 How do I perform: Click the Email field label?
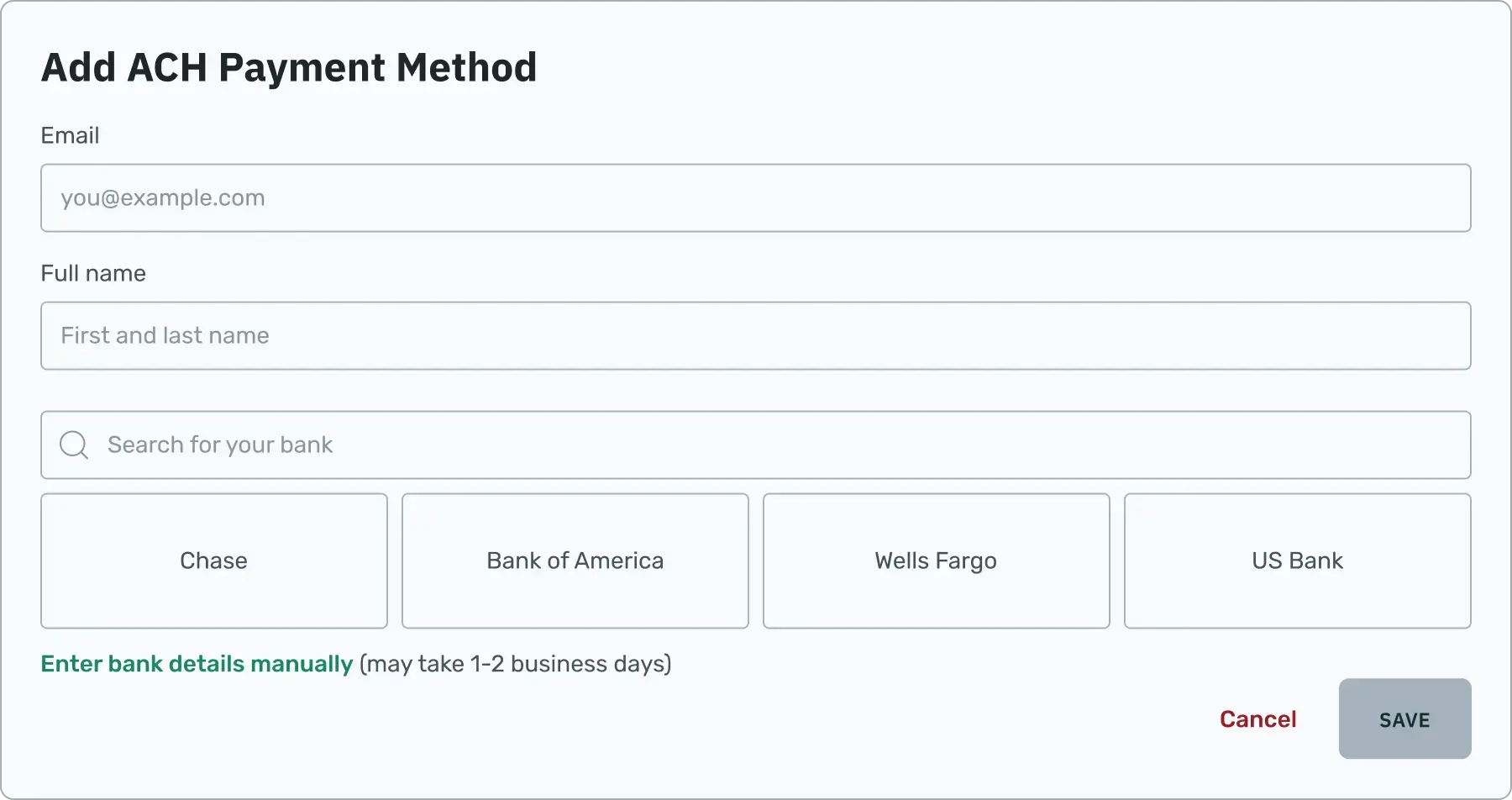[x=70, y=135]
